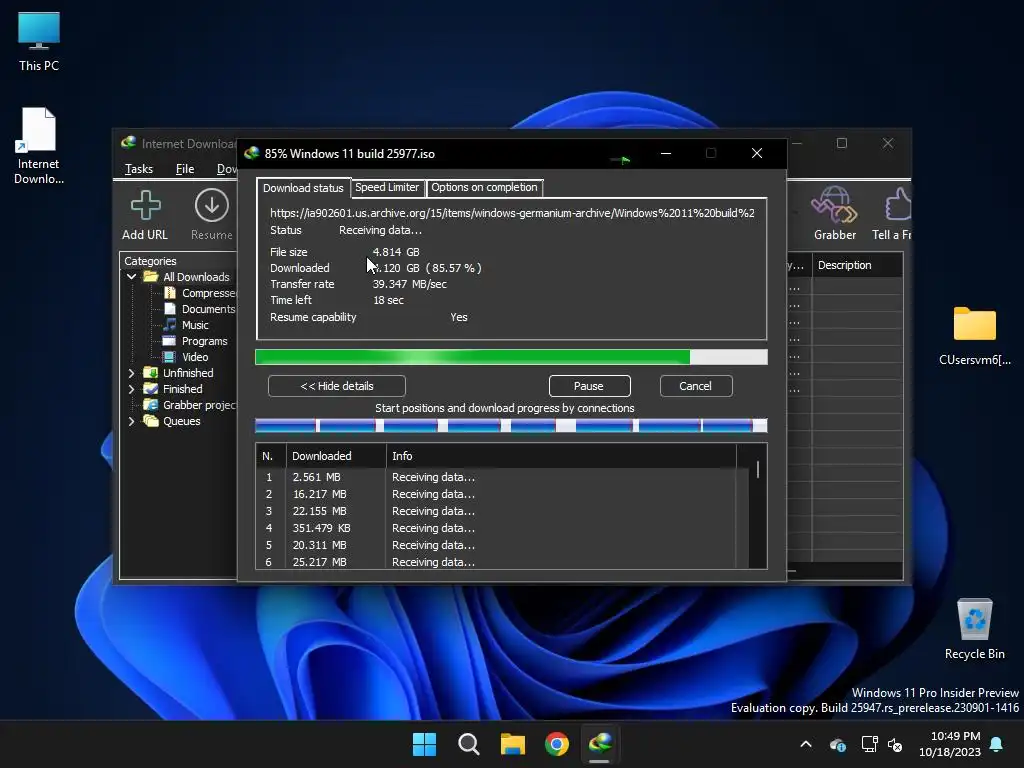Launch Google Chrome from the taskbar
Screen dimensions: 1024x768
tap(556, 744)
